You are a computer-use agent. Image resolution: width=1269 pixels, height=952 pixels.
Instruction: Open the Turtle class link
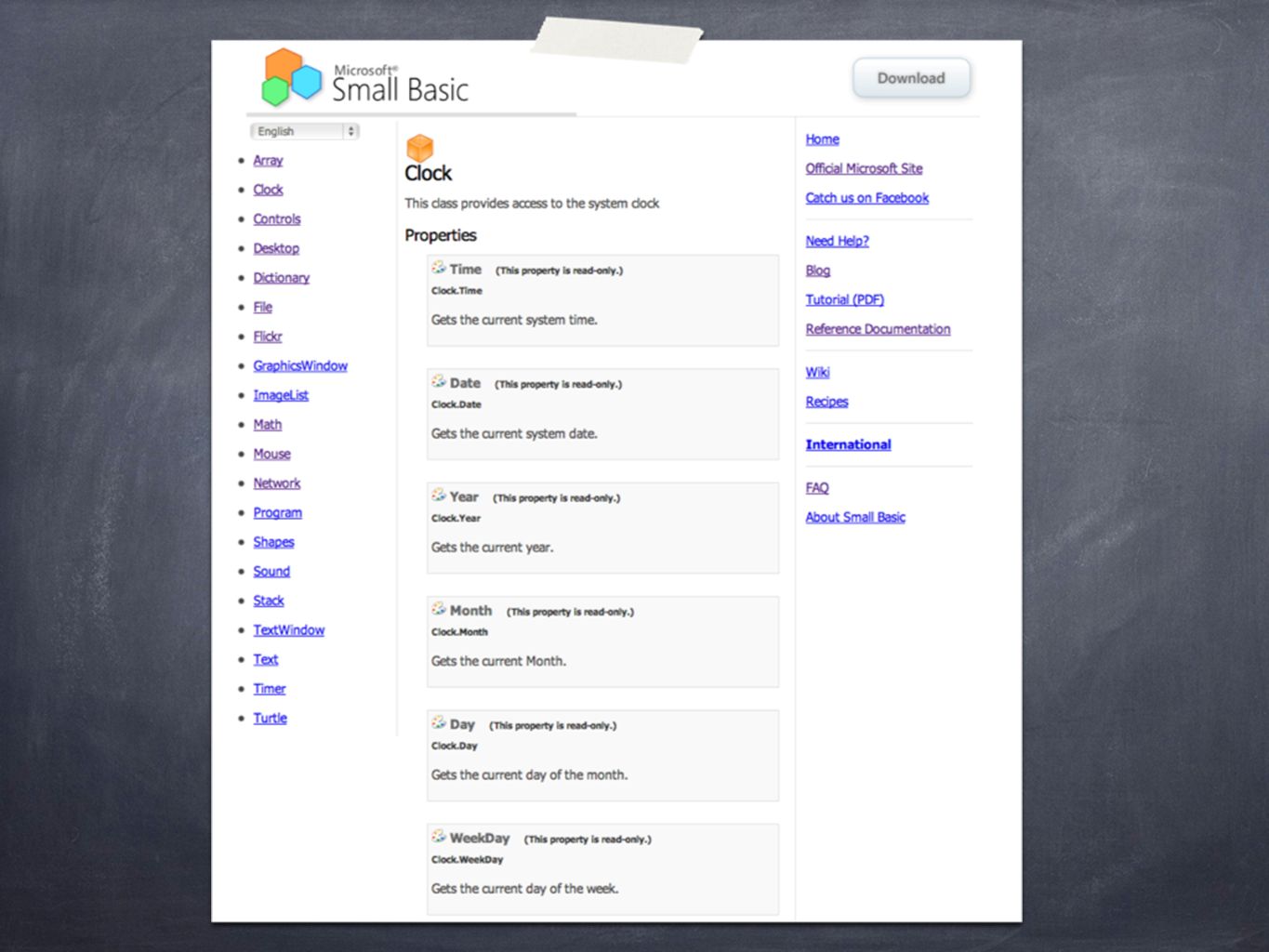pyautogui.click(x=270, y=719)
